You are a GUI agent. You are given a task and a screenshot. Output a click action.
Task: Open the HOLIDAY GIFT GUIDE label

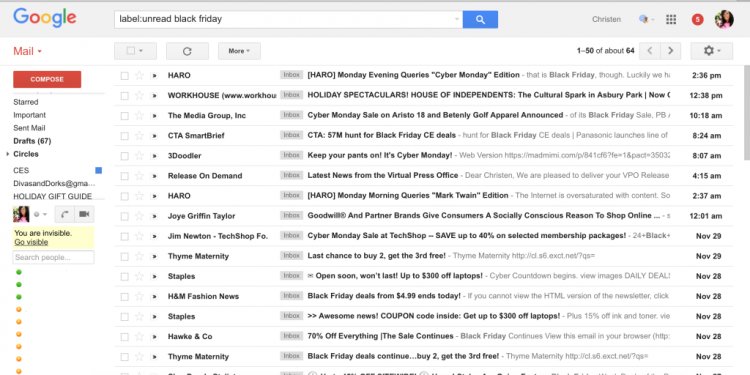(53, 196)
